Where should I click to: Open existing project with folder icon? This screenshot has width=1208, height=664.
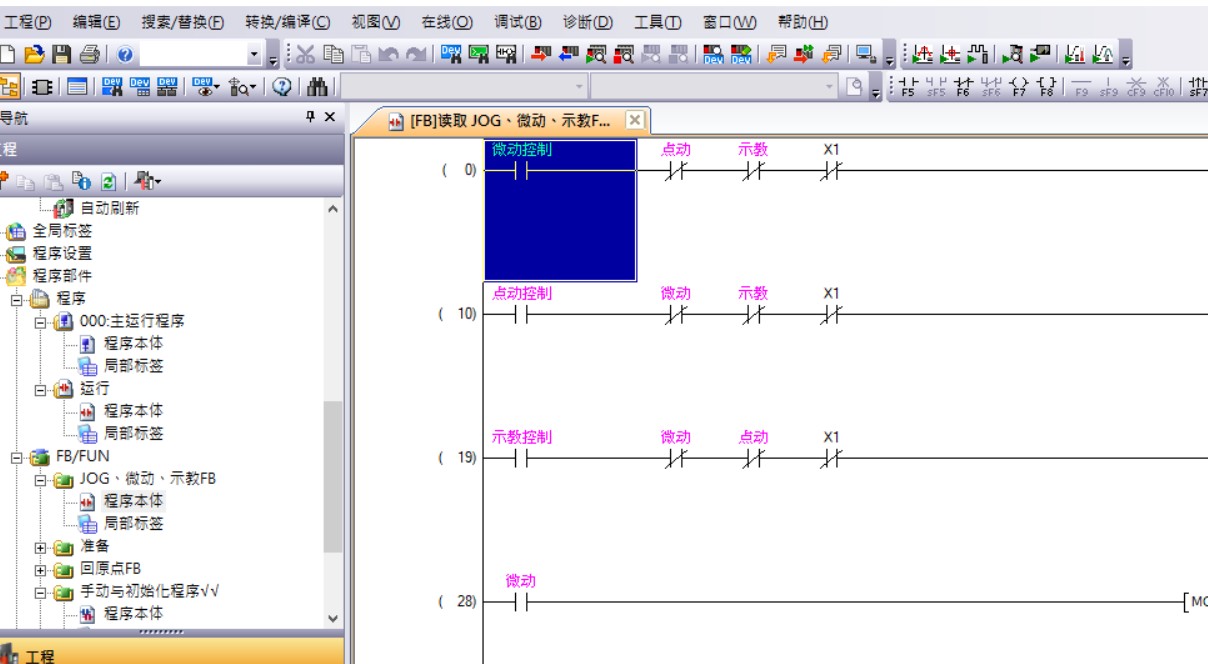pos(35,55)
